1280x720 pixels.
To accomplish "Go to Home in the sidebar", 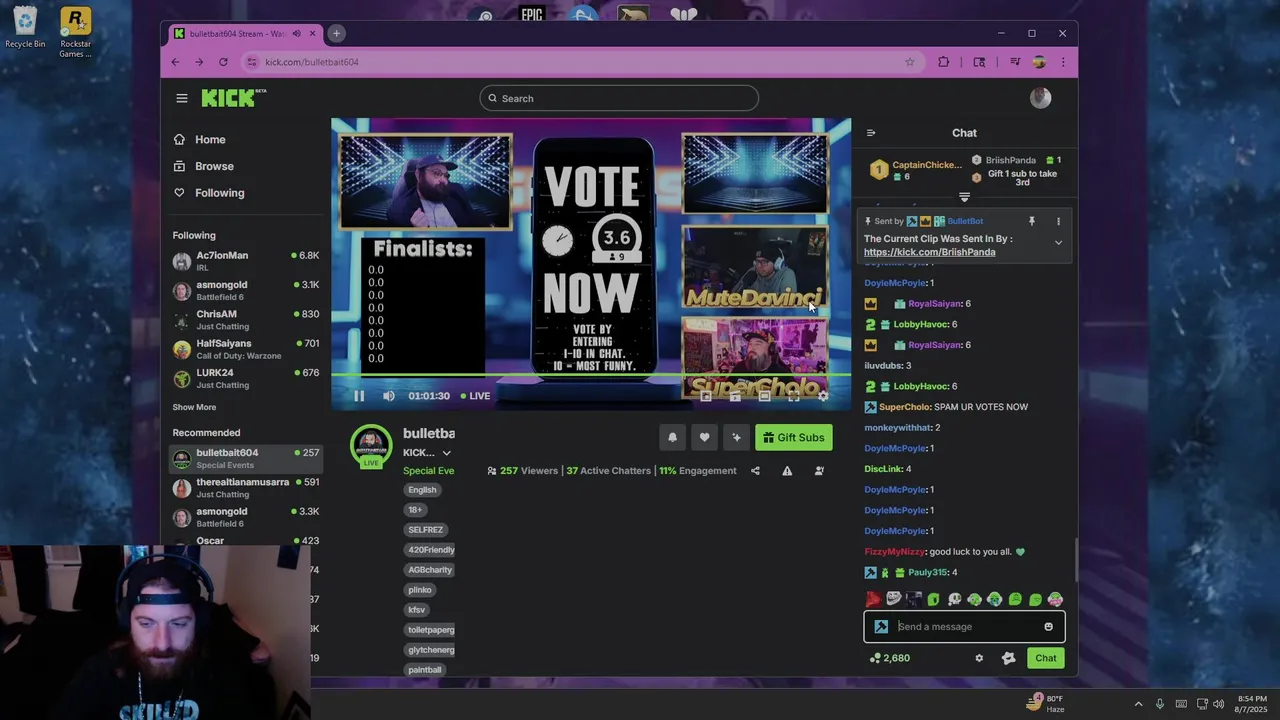I will (210, 140).
